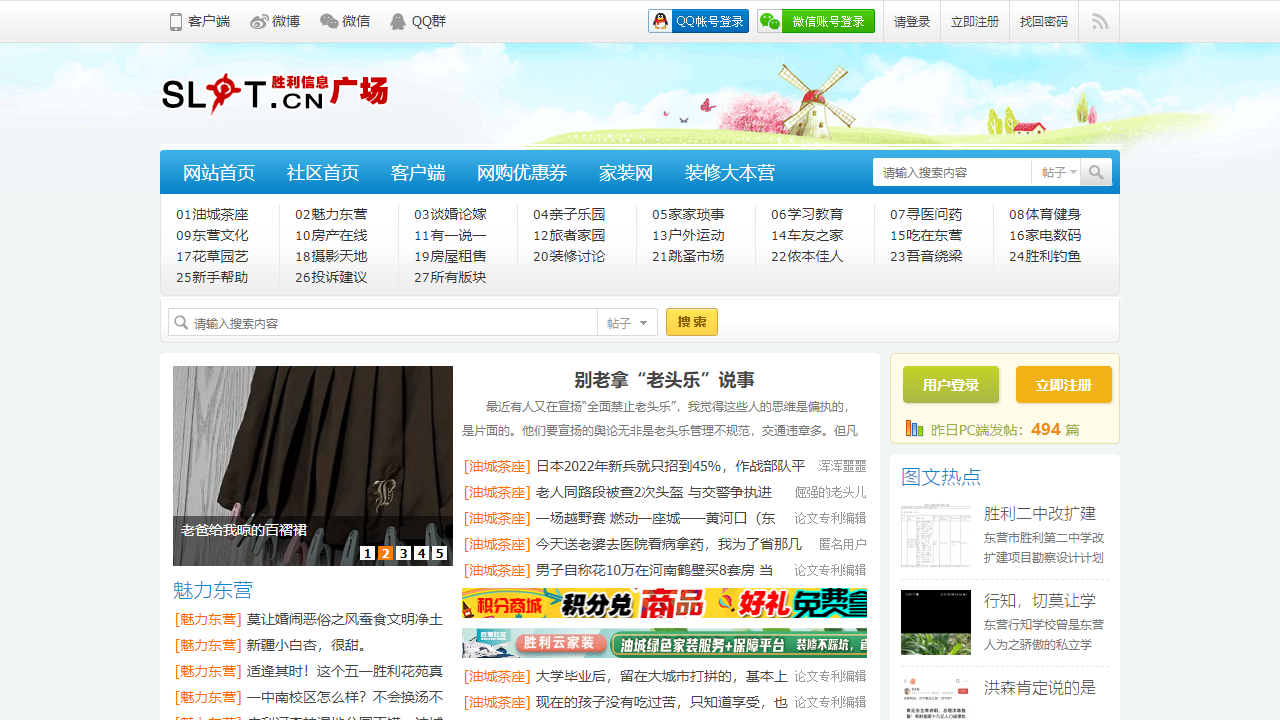
Task: Open the 13户外运动 section
Action: pos(688,235)
